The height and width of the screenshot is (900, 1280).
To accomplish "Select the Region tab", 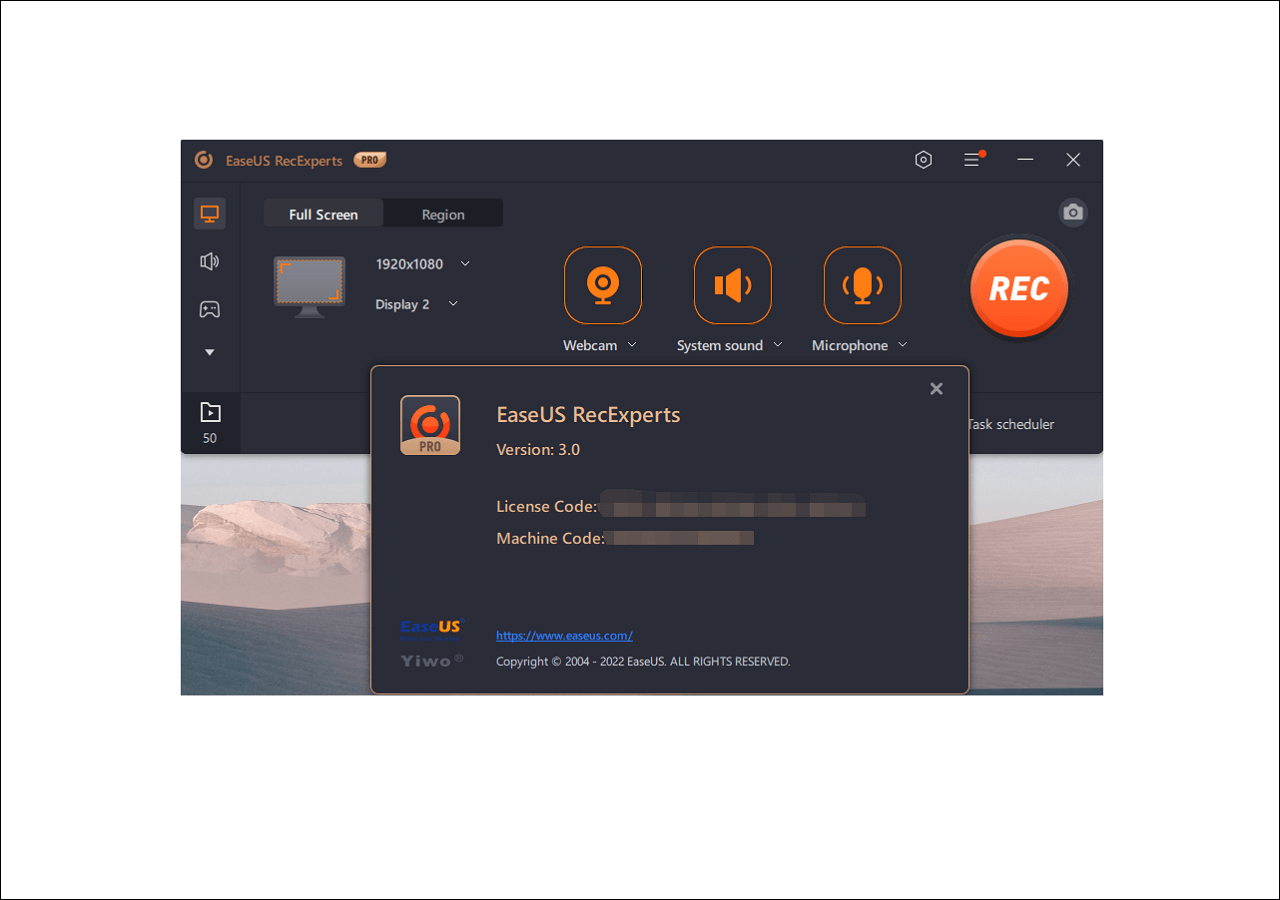I will coord(443,214).
